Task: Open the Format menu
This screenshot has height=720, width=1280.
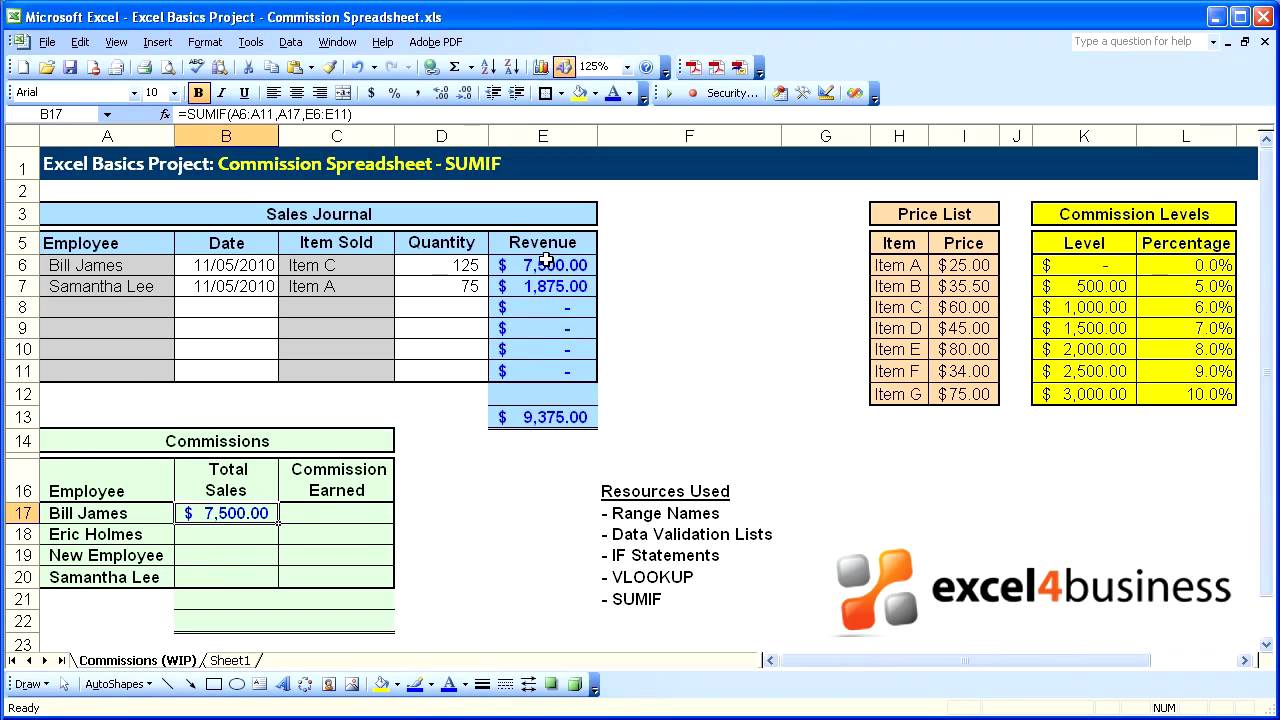Action: tap(205, 42)
